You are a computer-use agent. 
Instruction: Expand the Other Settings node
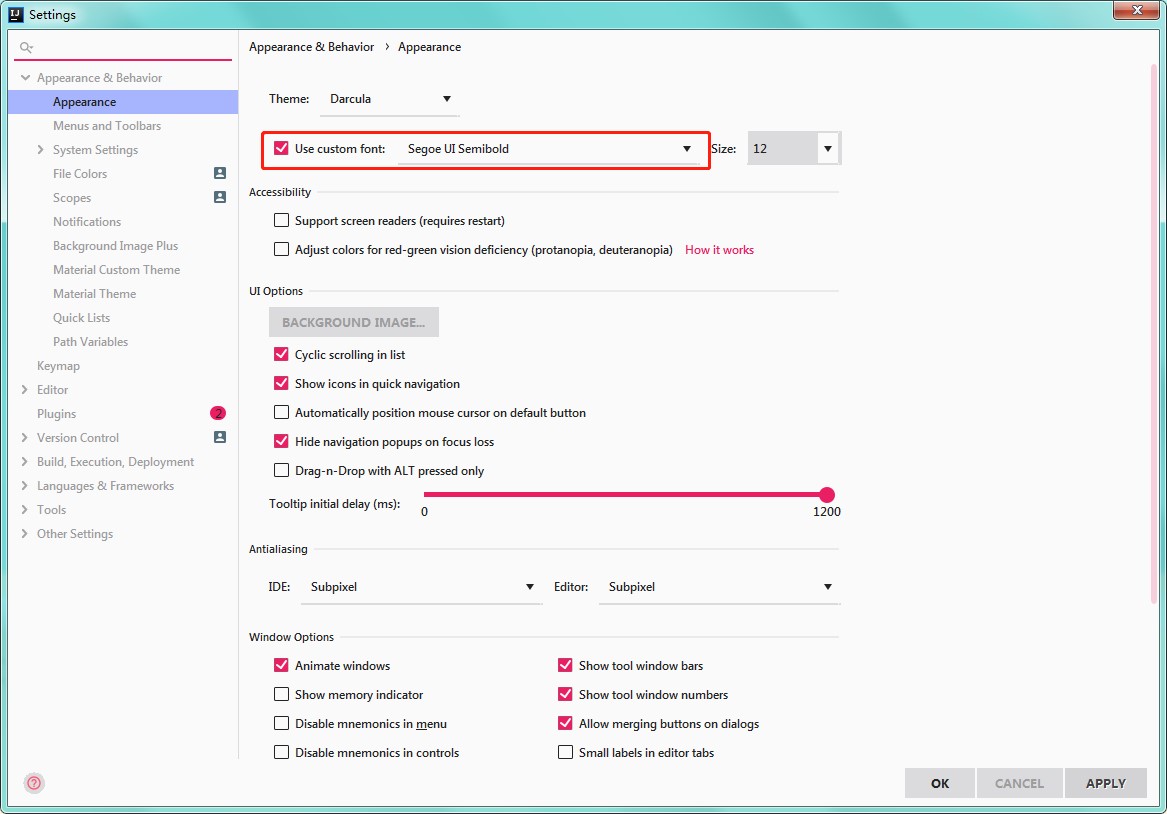pos(25,533)
